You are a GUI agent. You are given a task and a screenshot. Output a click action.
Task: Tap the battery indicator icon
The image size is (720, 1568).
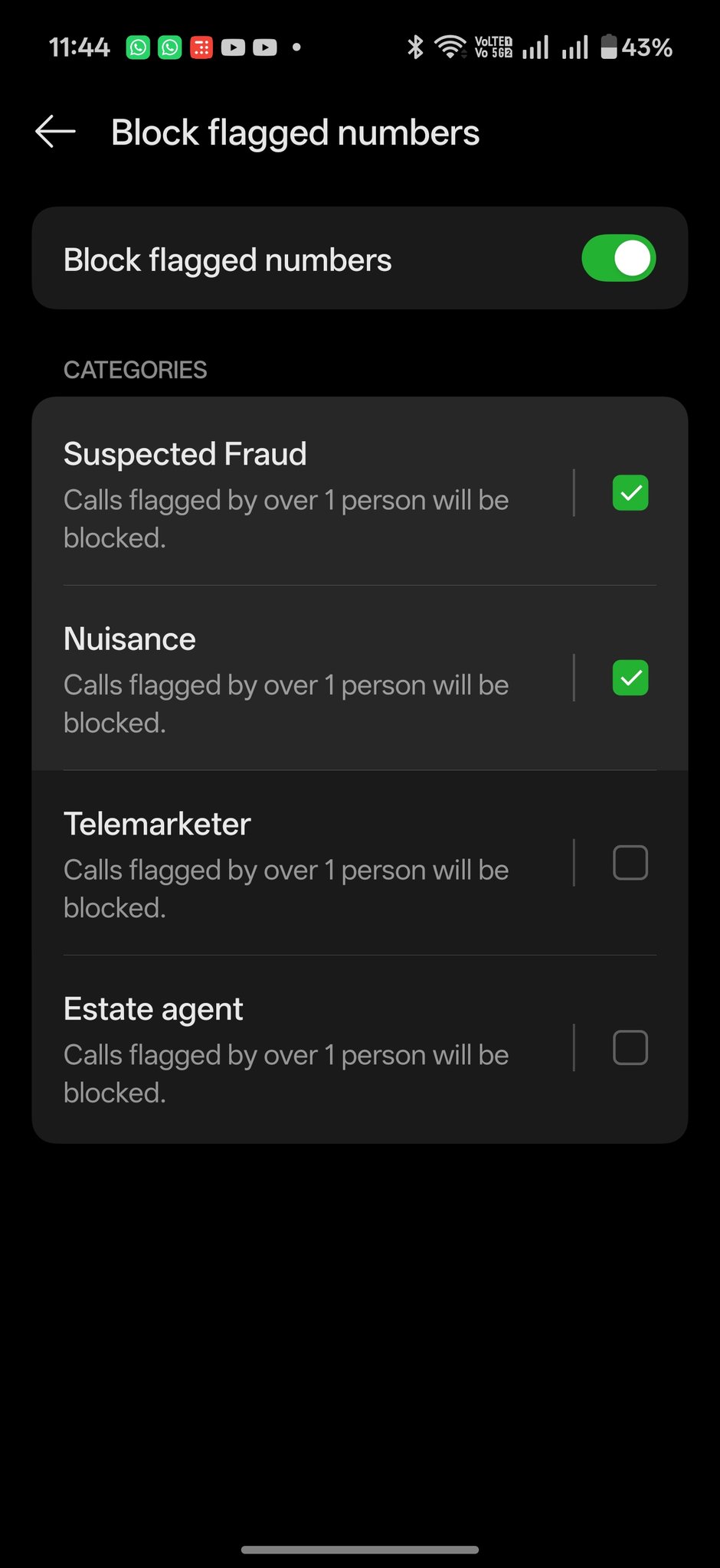[x=609, y=47]
